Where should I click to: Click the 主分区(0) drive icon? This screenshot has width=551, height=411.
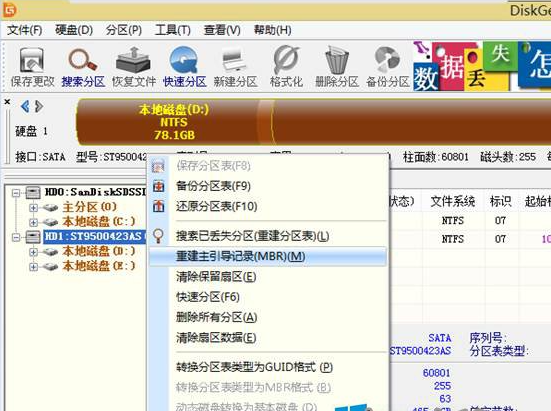[50, 208]
